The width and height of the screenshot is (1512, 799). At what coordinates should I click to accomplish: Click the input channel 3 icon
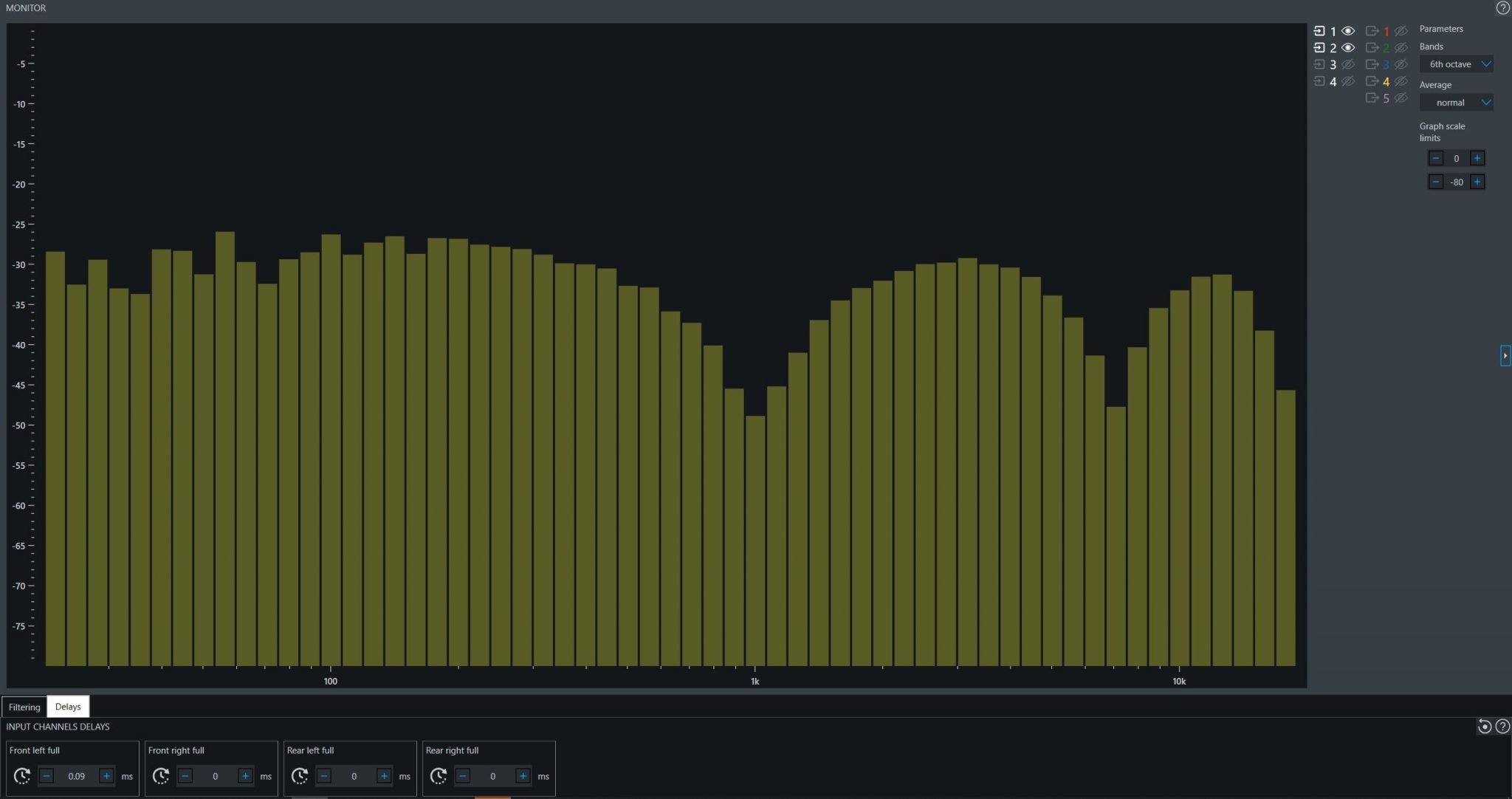[1319, 64]
